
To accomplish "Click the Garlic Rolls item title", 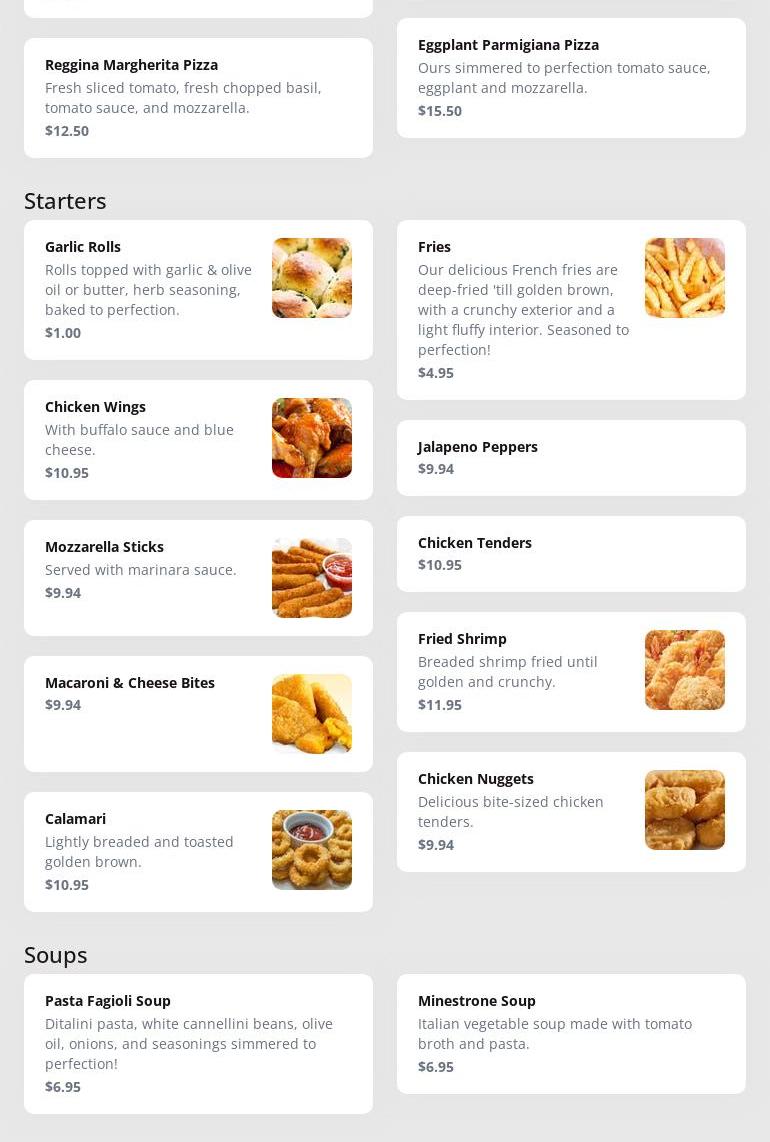I will [83, 247].
